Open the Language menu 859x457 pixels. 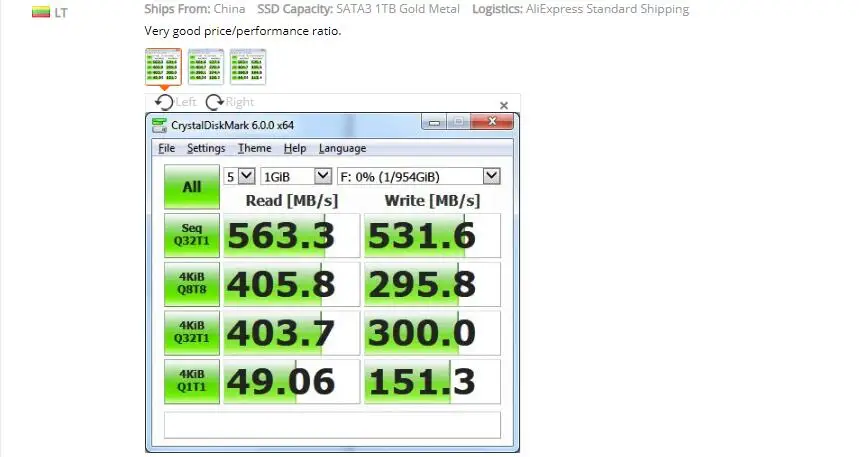[x=342, y=148]
